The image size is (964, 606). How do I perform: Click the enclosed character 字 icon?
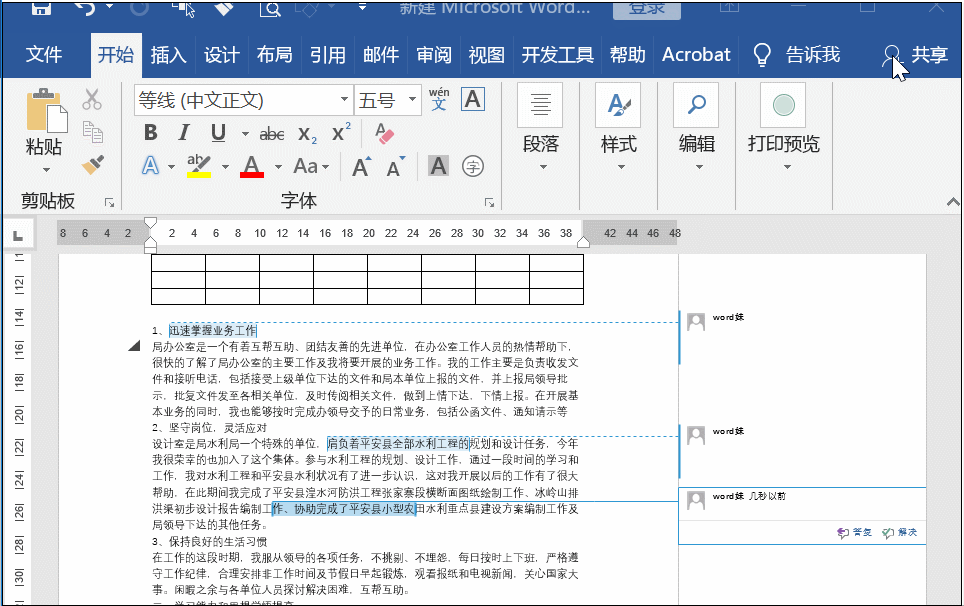point(473,166)
